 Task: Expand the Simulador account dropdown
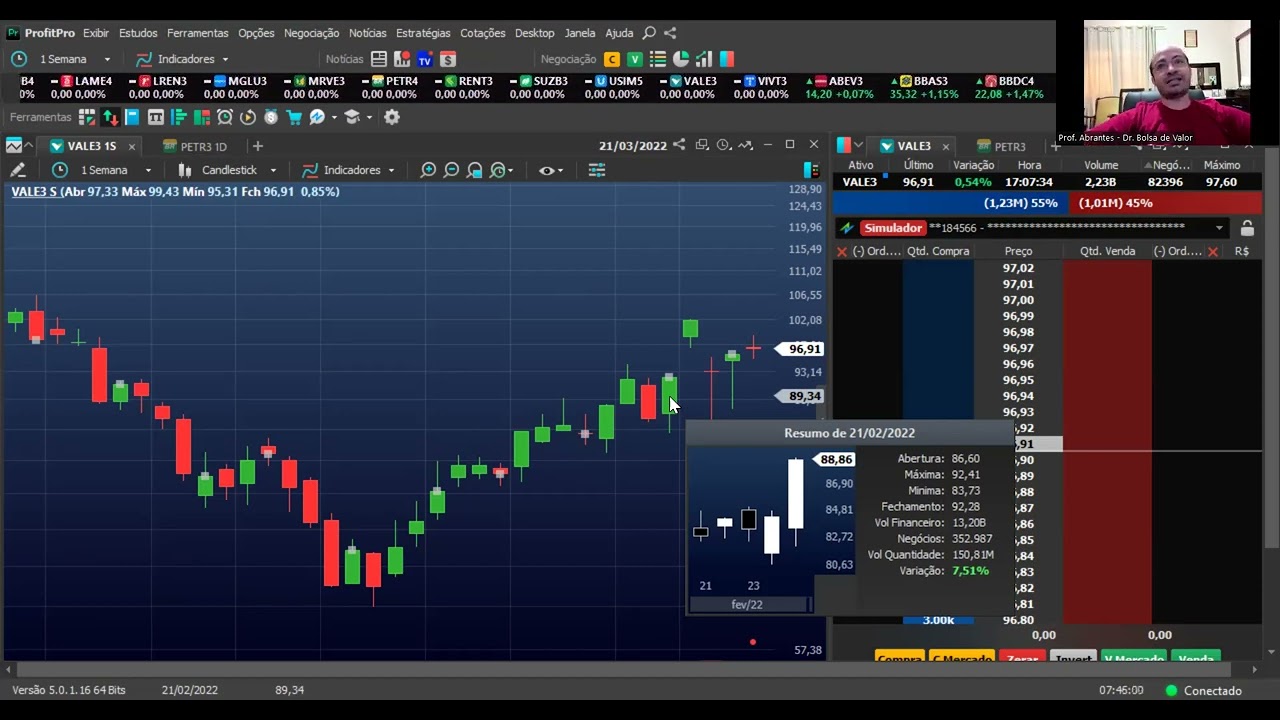[1219, 228]
